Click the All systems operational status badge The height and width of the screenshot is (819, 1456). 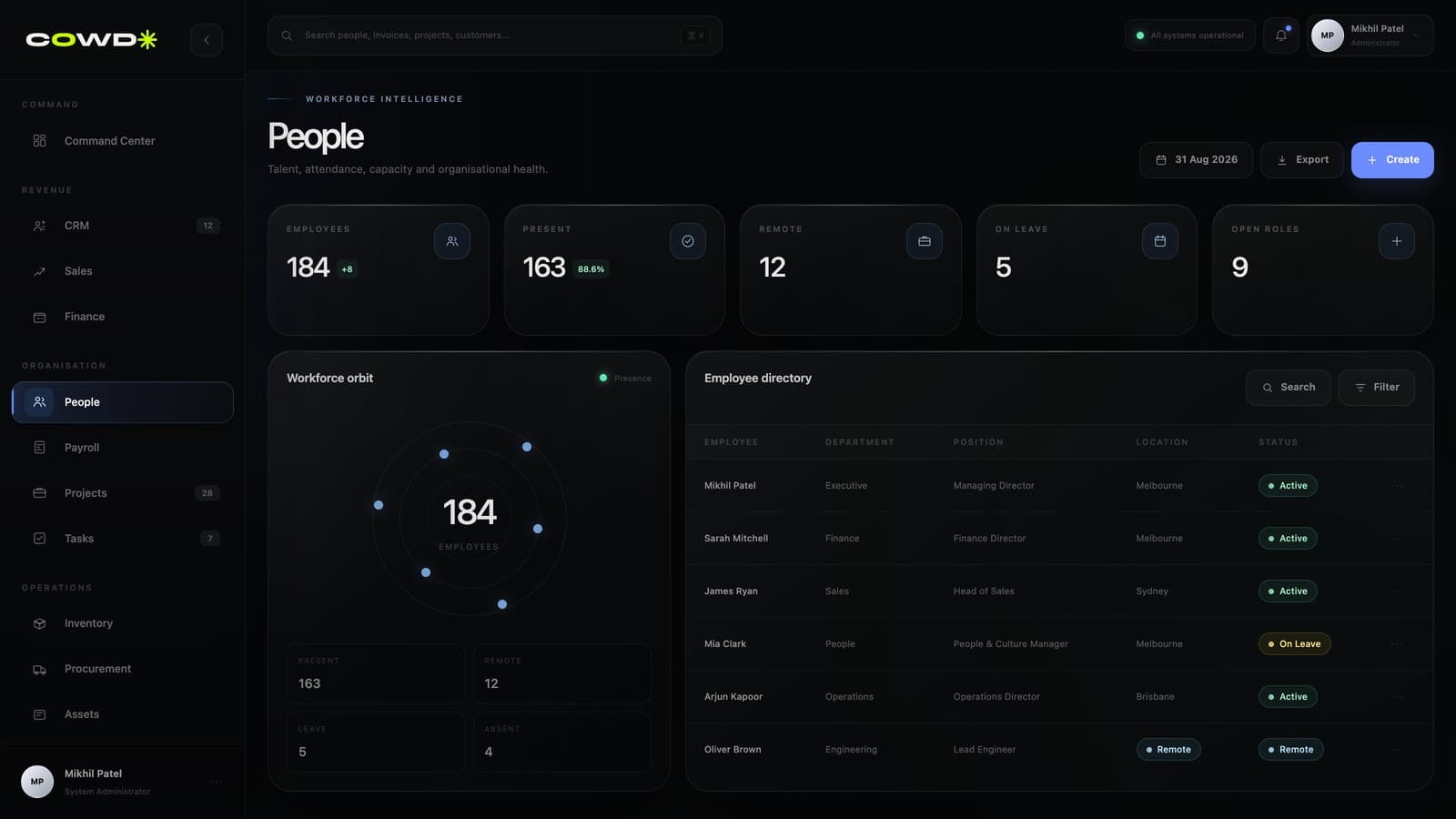pos(1190,35)
